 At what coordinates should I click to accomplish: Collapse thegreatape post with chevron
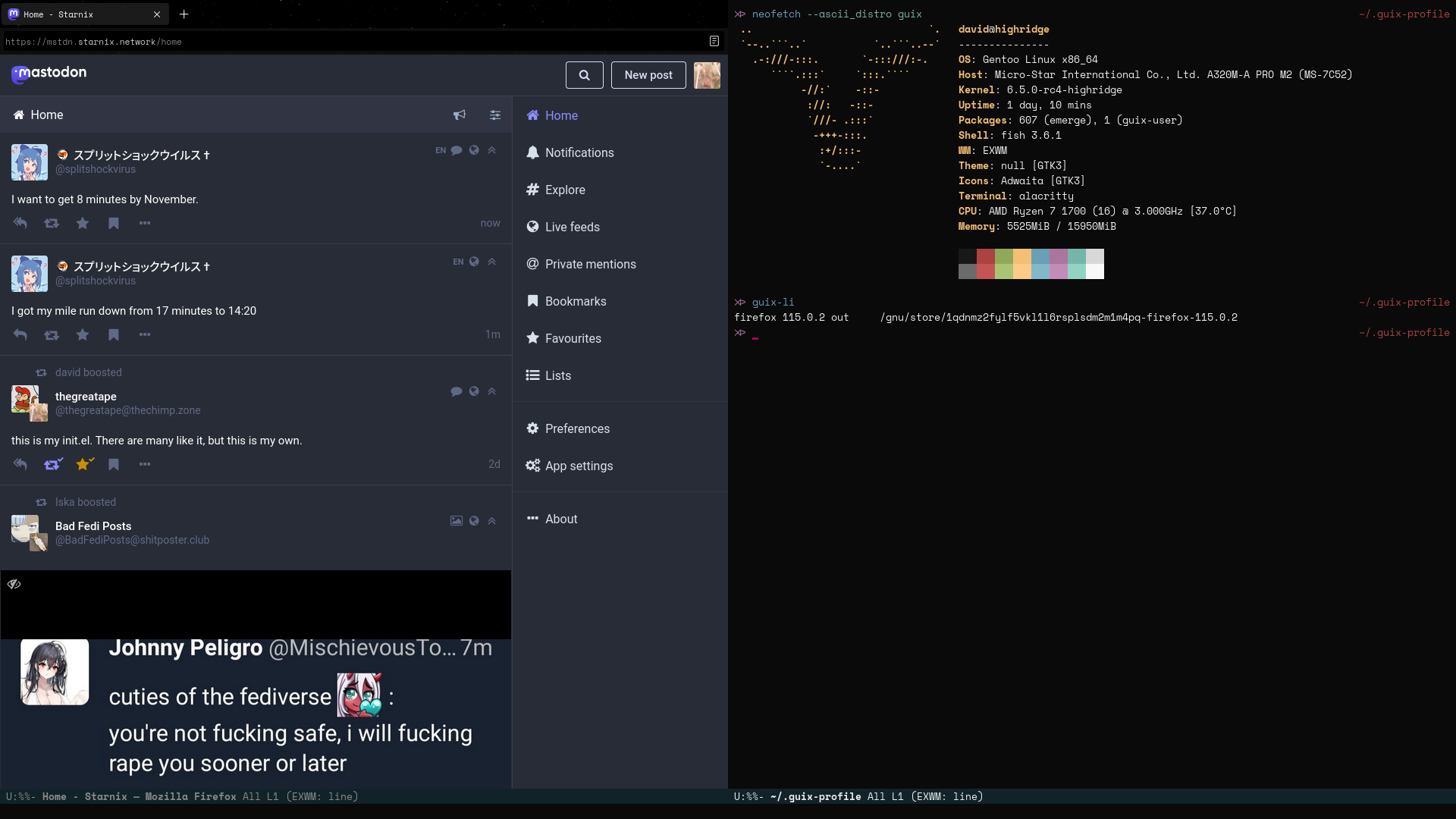click(x=491, y=391)
